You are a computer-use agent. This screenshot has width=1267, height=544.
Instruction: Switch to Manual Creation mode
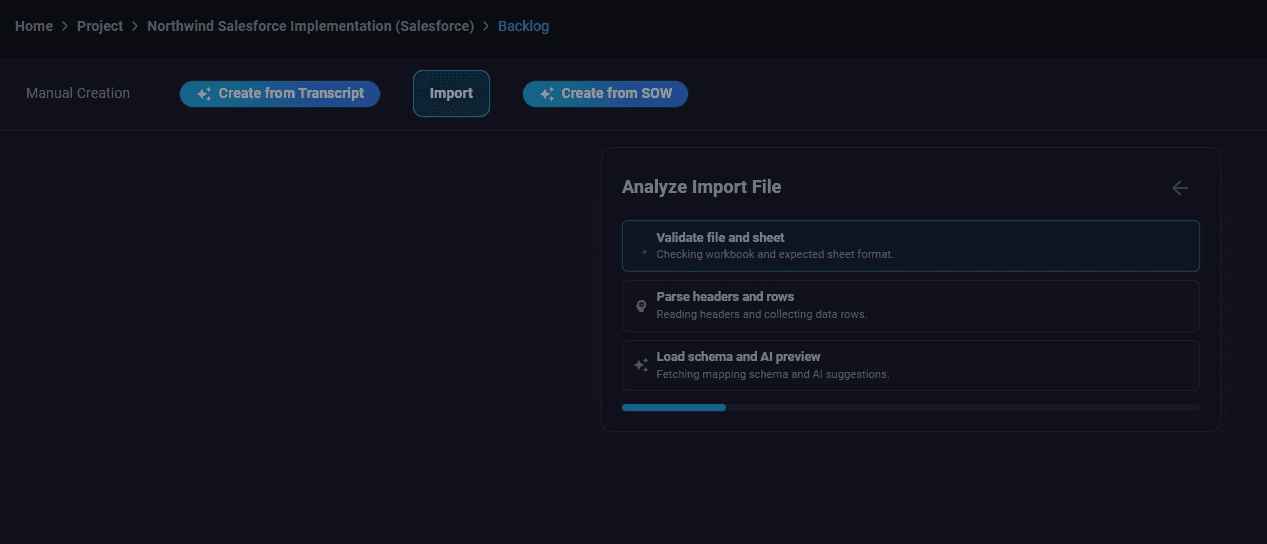point(78,93)
